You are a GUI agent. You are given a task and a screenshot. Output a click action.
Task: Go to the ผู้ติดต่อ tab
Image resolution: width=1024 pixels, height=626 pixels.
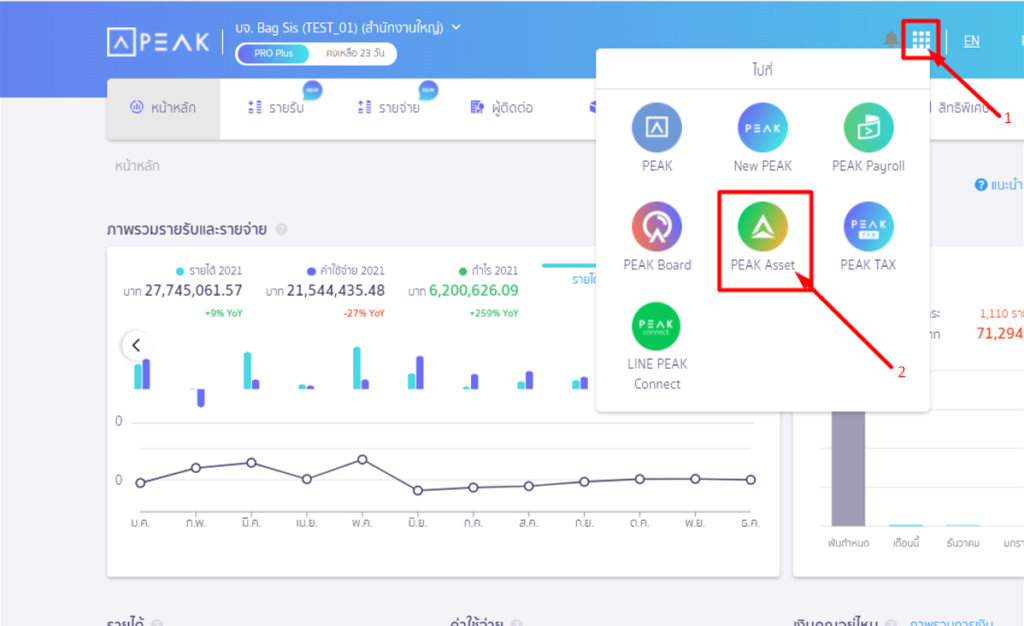click(502, 108)
